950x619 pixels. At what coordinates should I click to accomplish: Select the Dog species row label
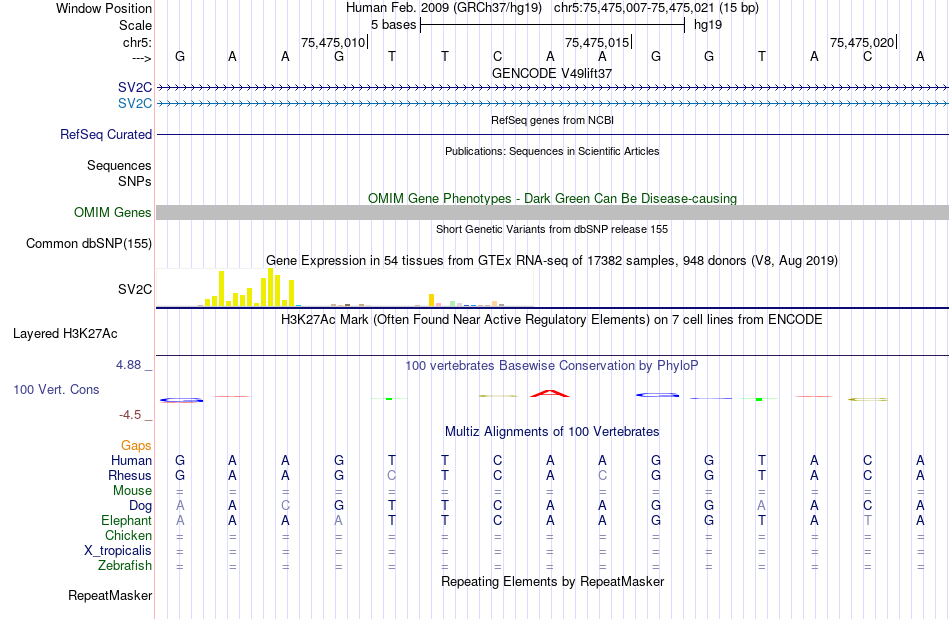(x=141, y=505)
